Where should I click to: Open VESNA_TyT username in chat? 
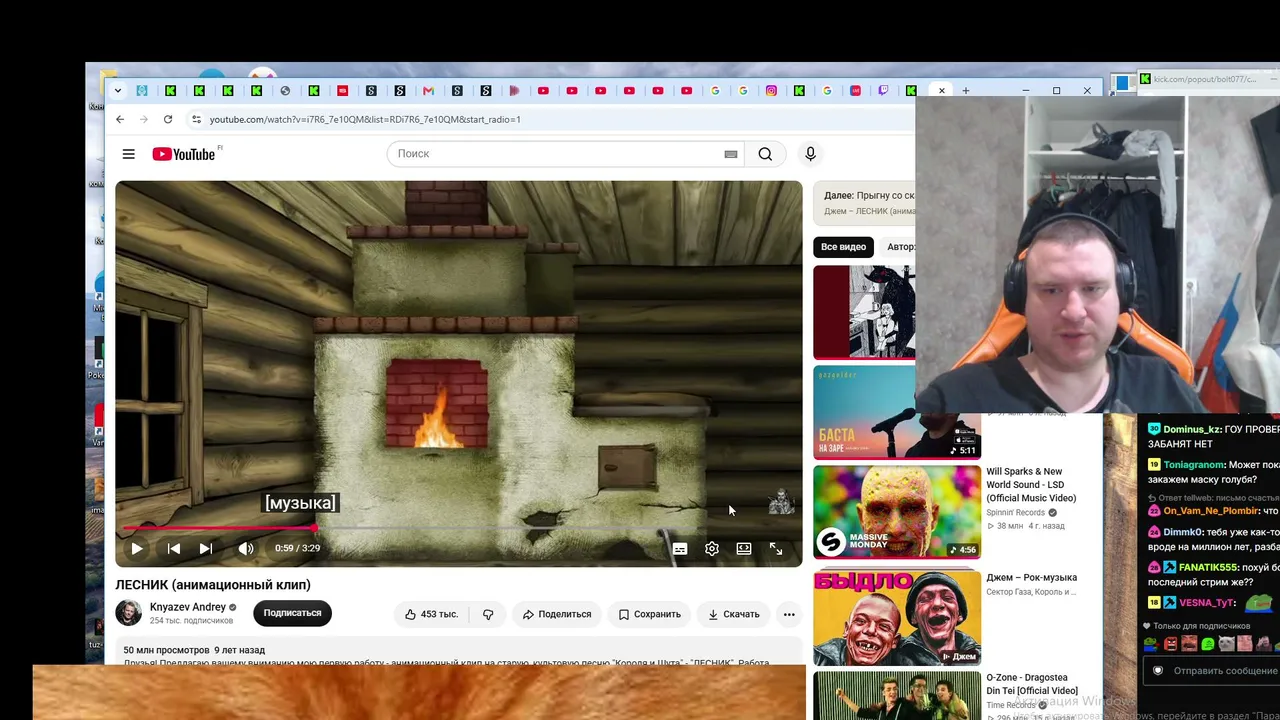point(1207,603)
